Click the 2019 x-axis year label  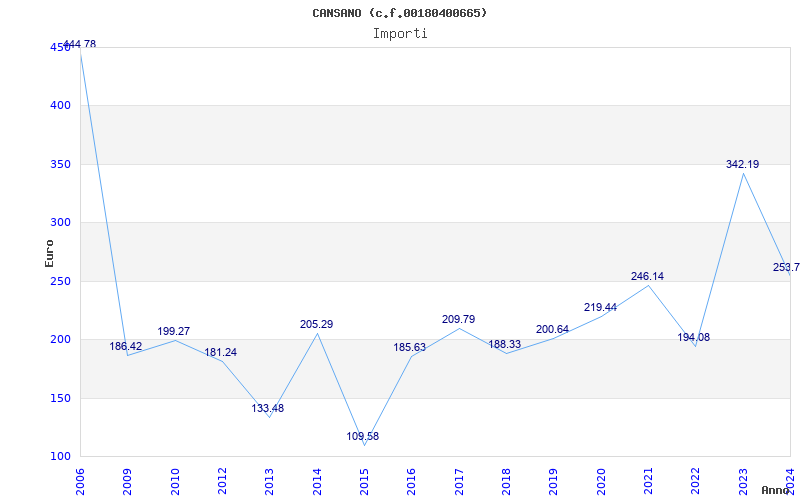pos(554,481)
